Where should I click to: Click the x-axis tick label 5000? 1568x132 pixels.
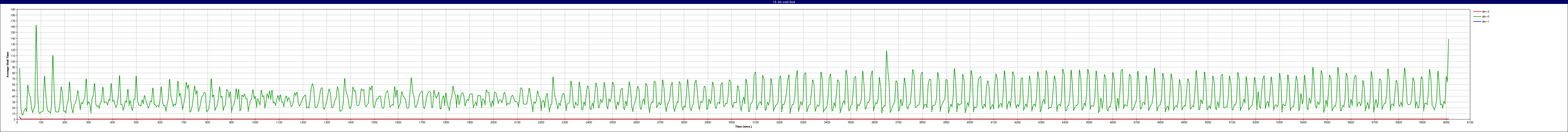[1208, 122]
